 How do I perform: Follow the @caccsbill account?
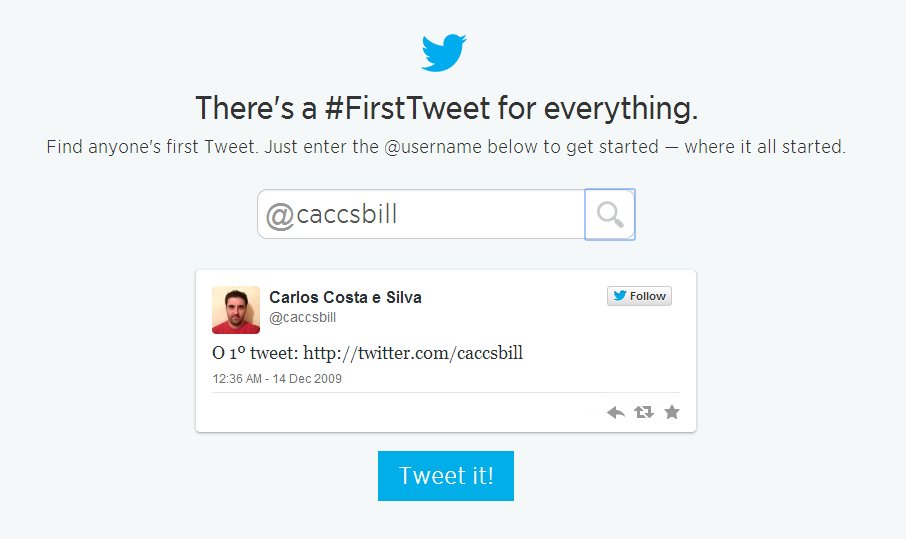coord(640,296)
